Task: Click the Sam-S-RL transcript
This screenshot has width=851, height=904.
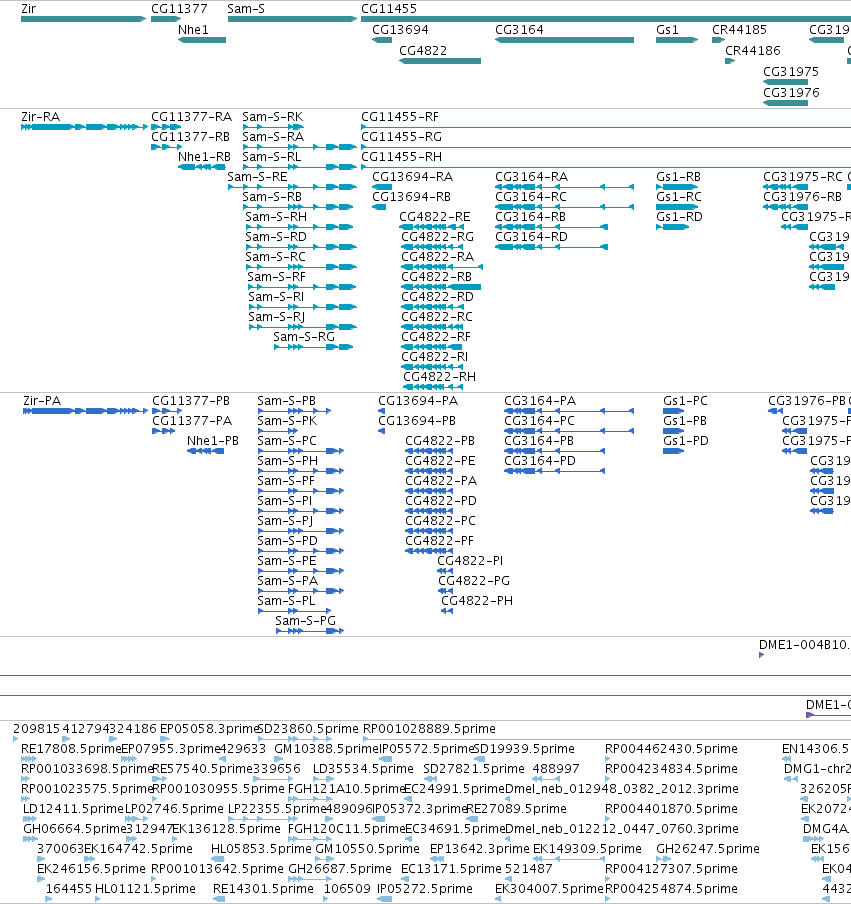Action: tap(300, 167)
